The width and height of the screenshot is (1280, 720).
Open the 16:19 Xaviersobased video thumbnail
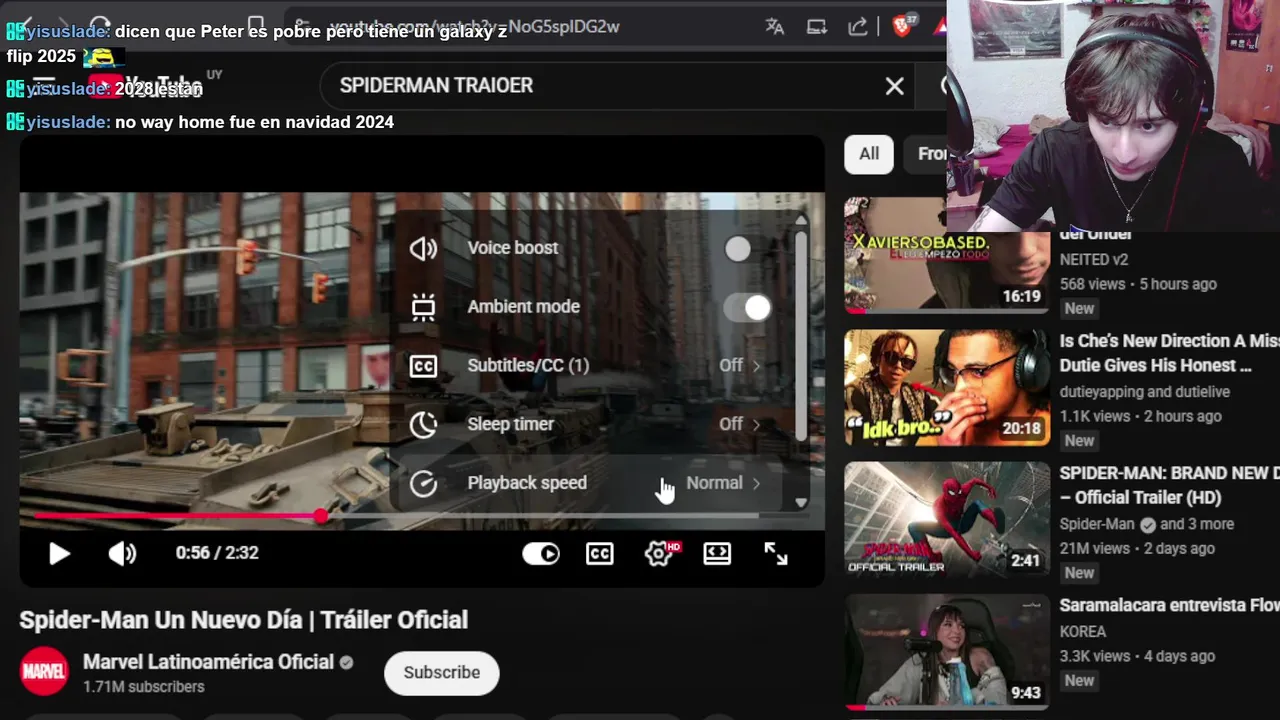pos(947,255)
